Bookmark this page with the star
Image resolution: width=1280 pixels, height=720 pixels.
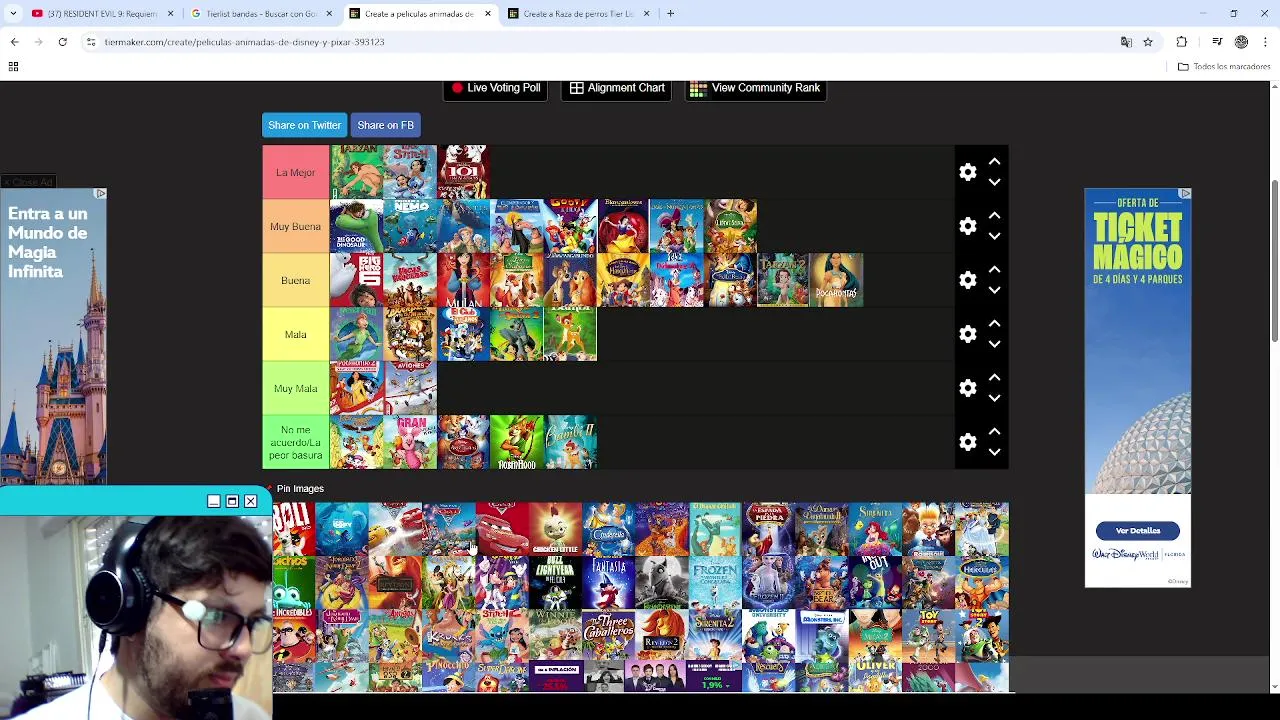[1148, 42]
